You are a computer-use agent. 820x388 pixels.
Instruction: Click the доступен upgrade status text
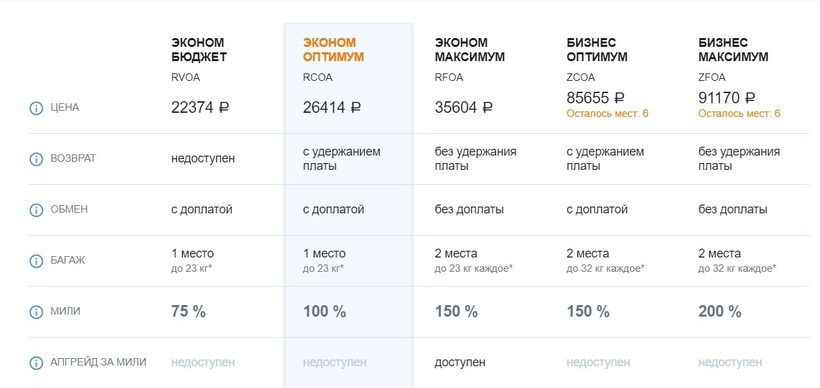(460, 362)
